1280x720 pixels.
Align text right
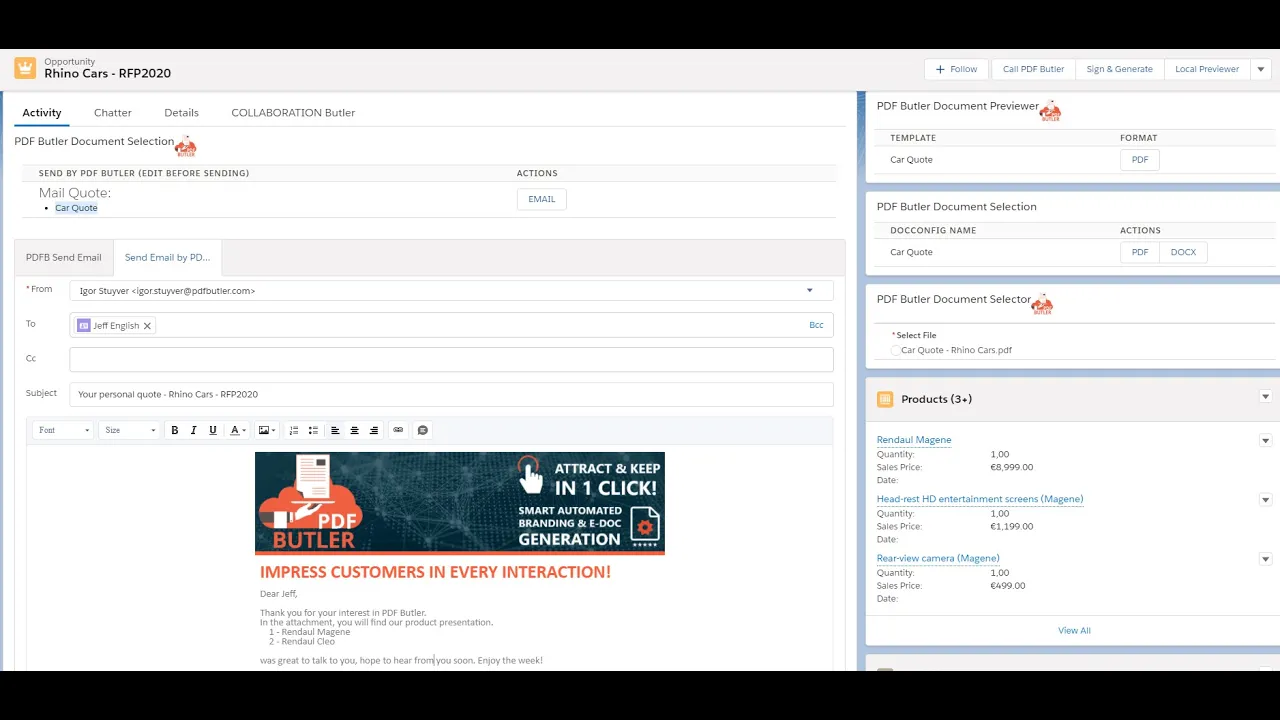pyautogui.click(x=374, y=430)
